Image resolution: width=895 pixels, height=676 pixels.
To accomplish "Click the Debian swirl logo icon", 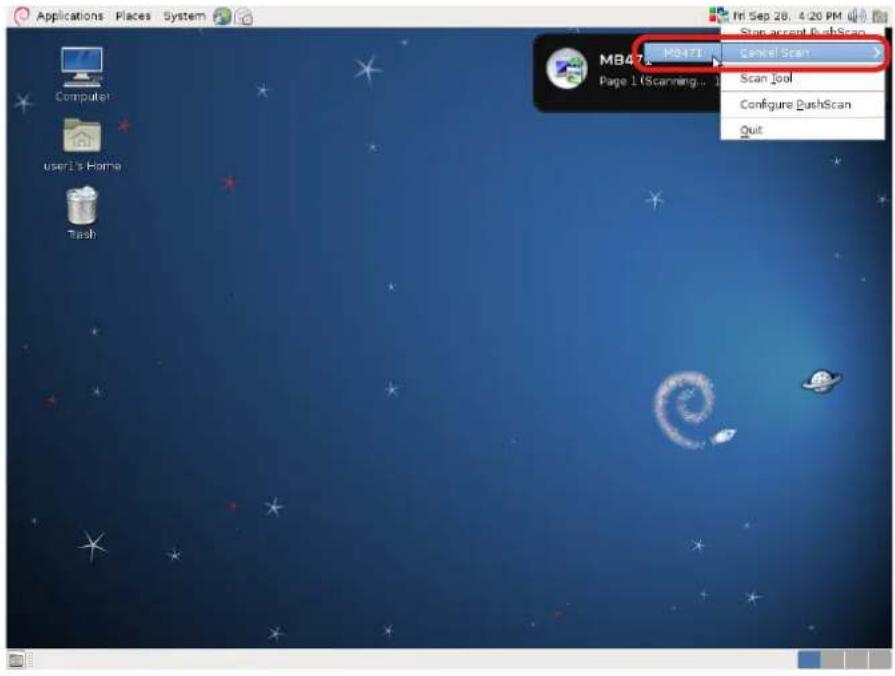I will [x=21, y=16].
